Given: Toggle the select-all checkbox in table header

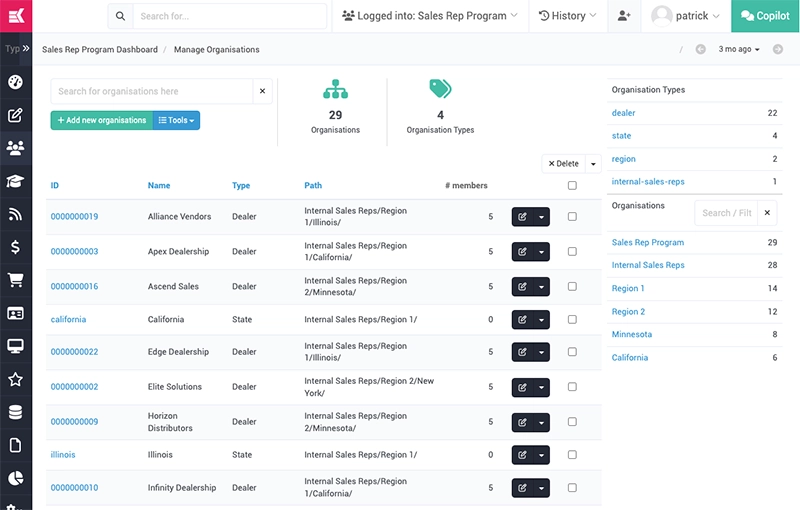Looking at the screenshot, I should [572, 185].
